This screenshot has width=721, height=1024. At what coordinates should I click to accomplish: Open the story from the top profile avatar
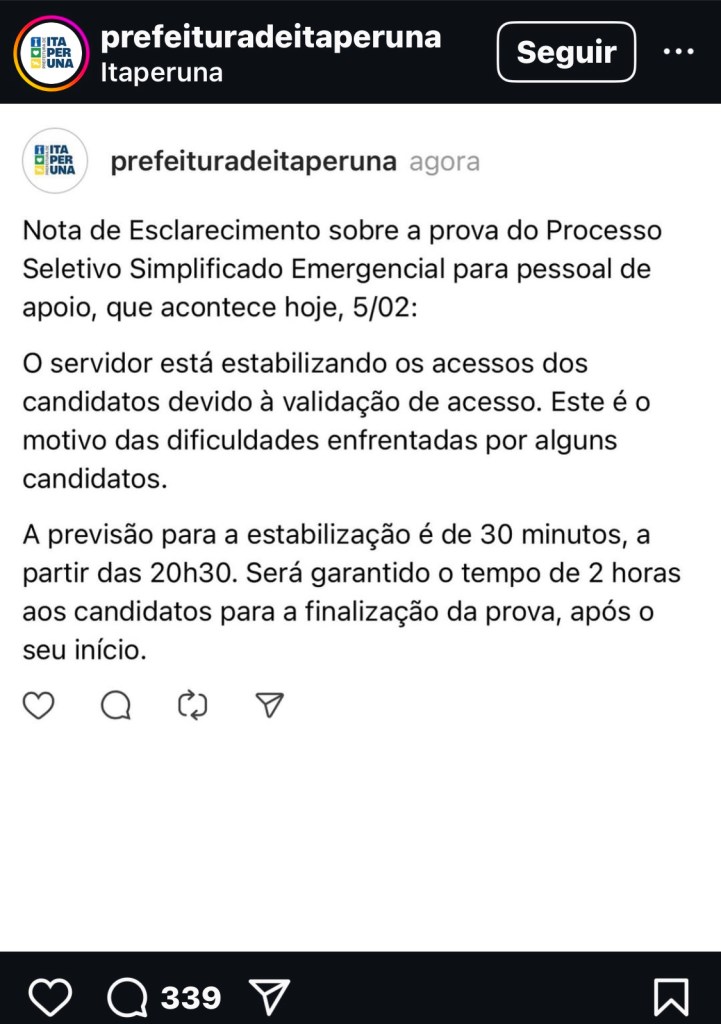point(53,53)
